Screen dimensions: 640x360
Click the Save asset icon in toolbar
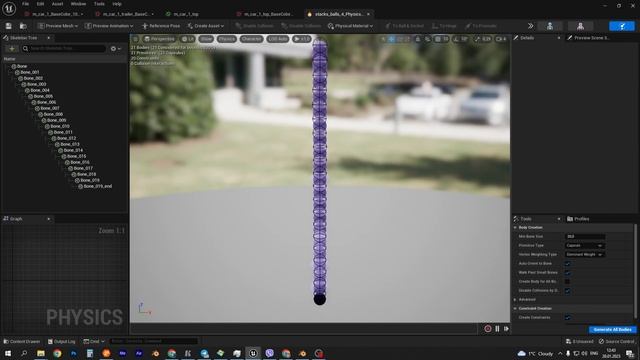click(x=9, y=26)
